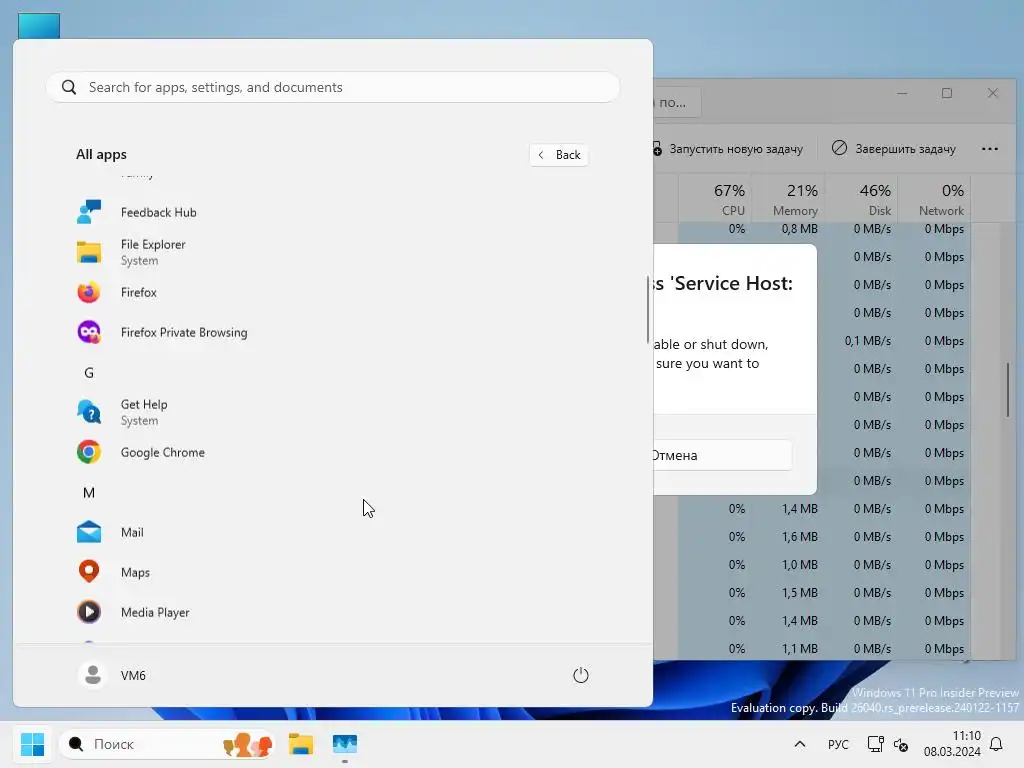
Task: Click Отмена in the Service Host dialog
Action: [722, 455]
